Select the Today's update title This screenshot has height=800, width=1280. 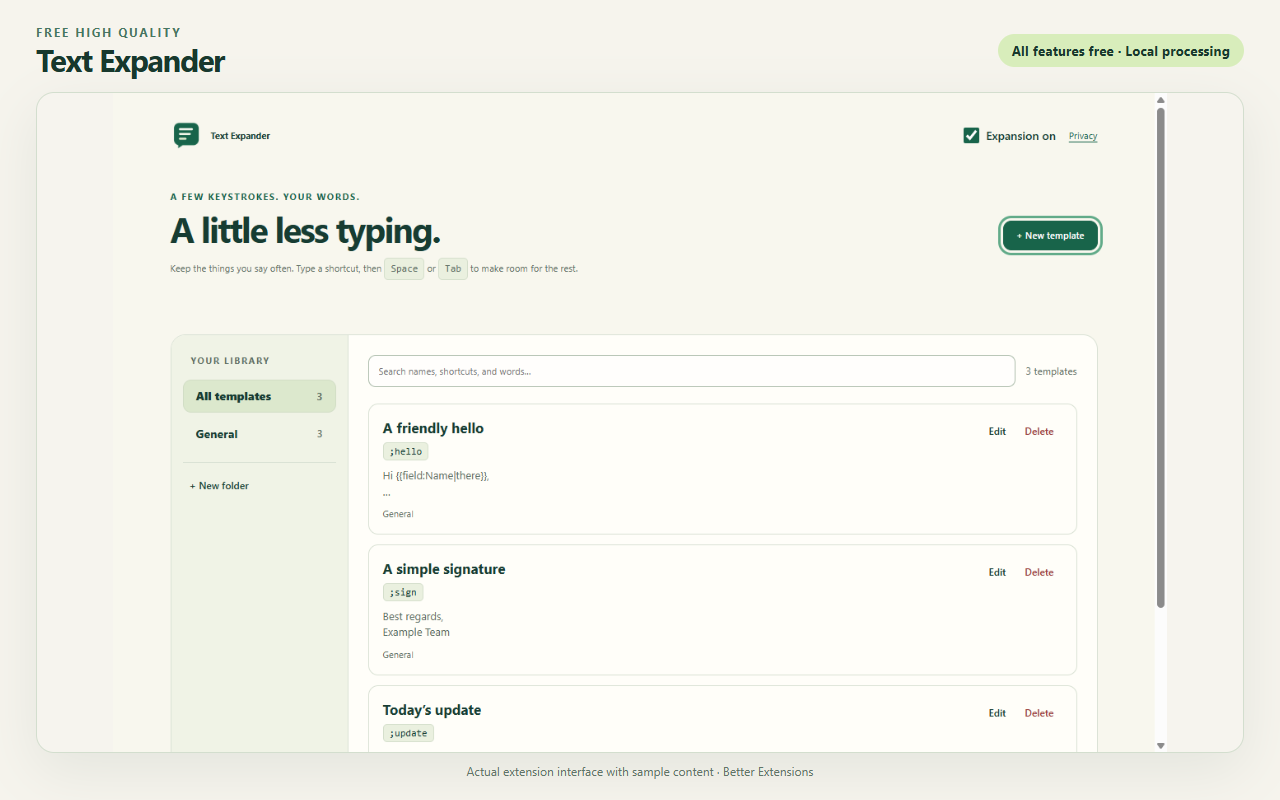432,710
